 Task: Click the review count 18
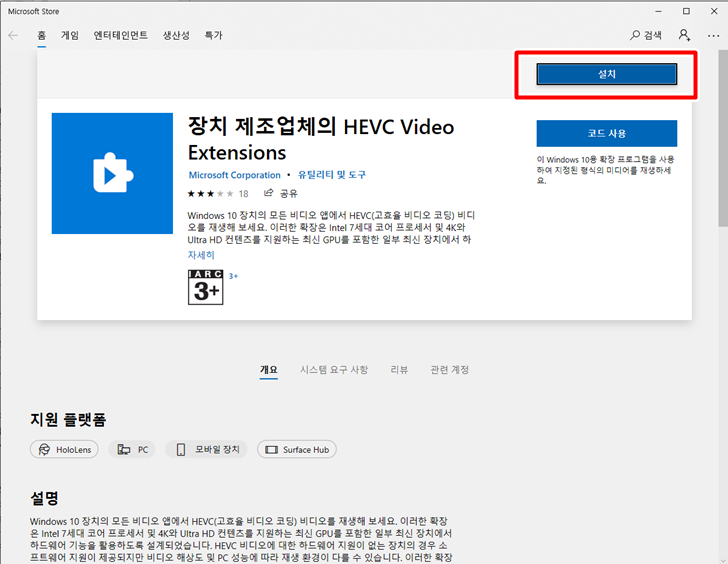(244, 194)
